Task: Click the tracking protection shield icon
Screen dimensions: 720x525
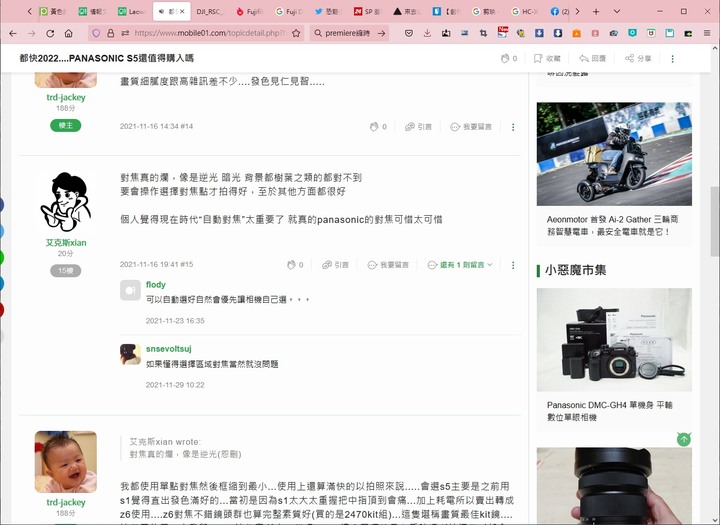Action: pos(96,33)
